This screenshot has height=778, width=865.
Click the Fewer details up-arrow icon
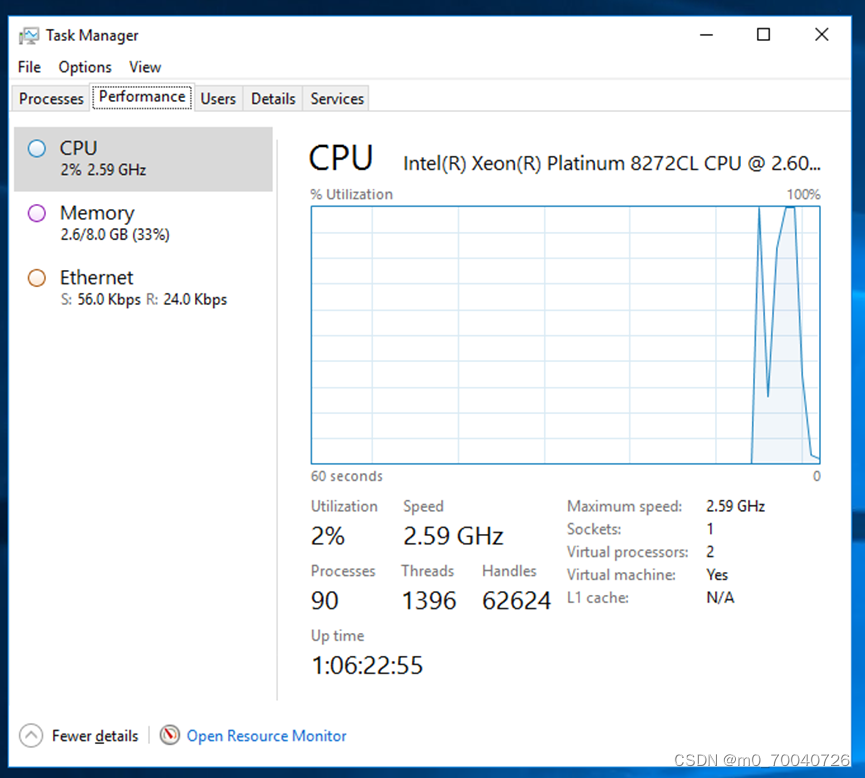pos(31,736)
